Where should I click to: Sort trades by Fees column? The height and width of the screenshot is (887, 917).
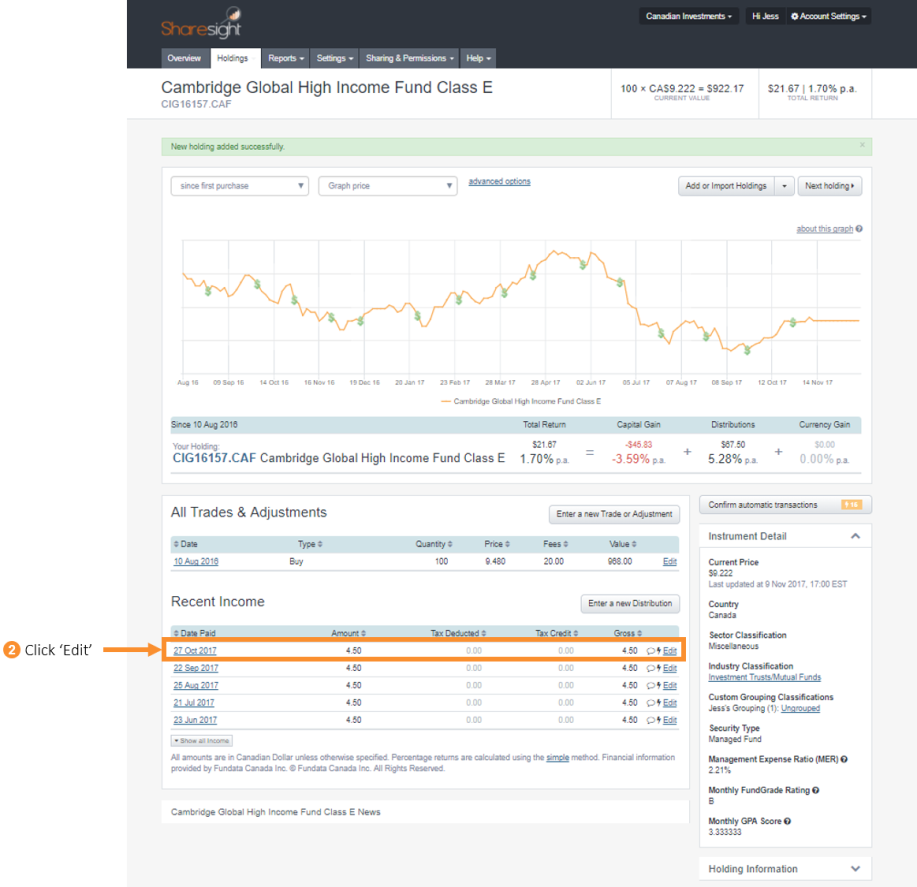tap(556, 544)
